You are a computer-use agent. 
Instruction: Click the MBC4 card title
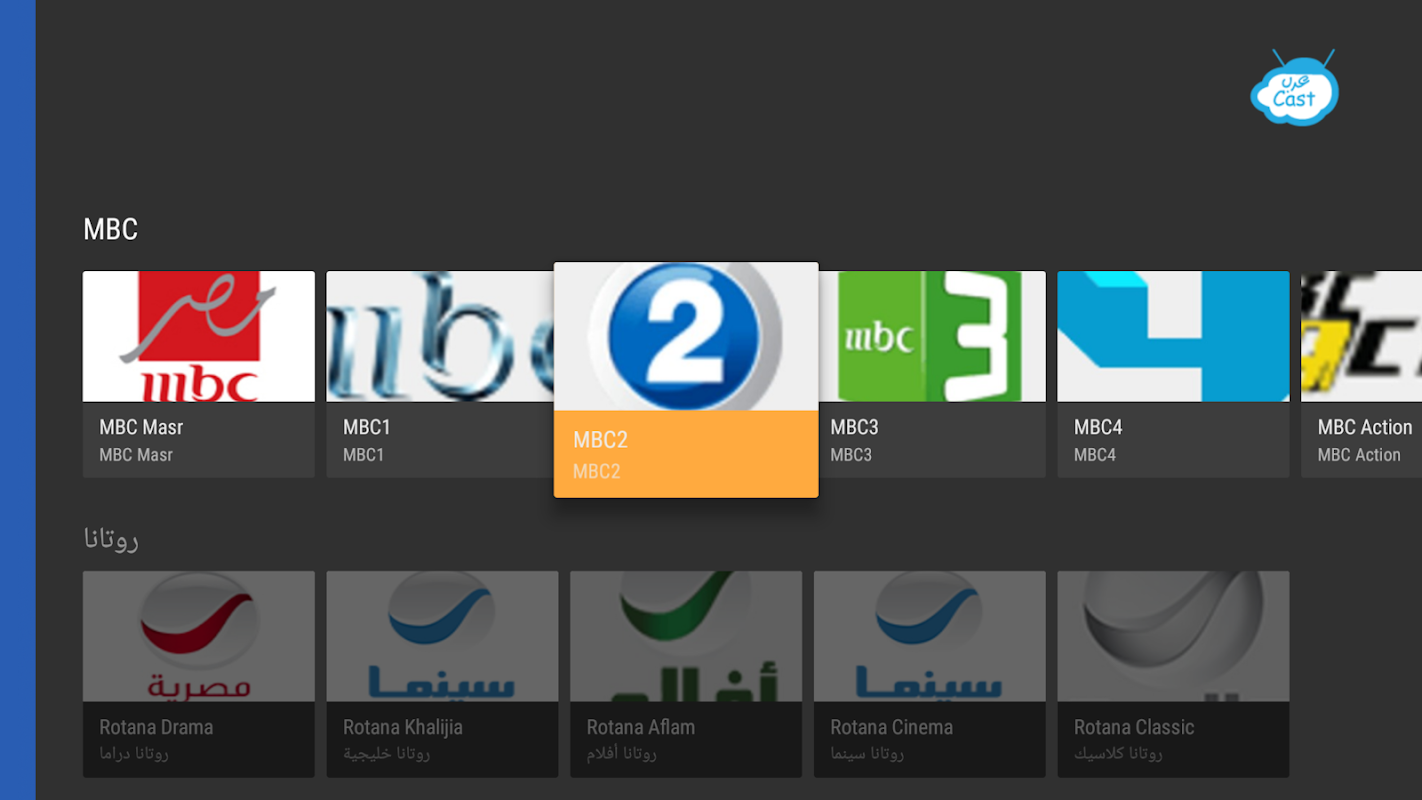(1098, 427)
